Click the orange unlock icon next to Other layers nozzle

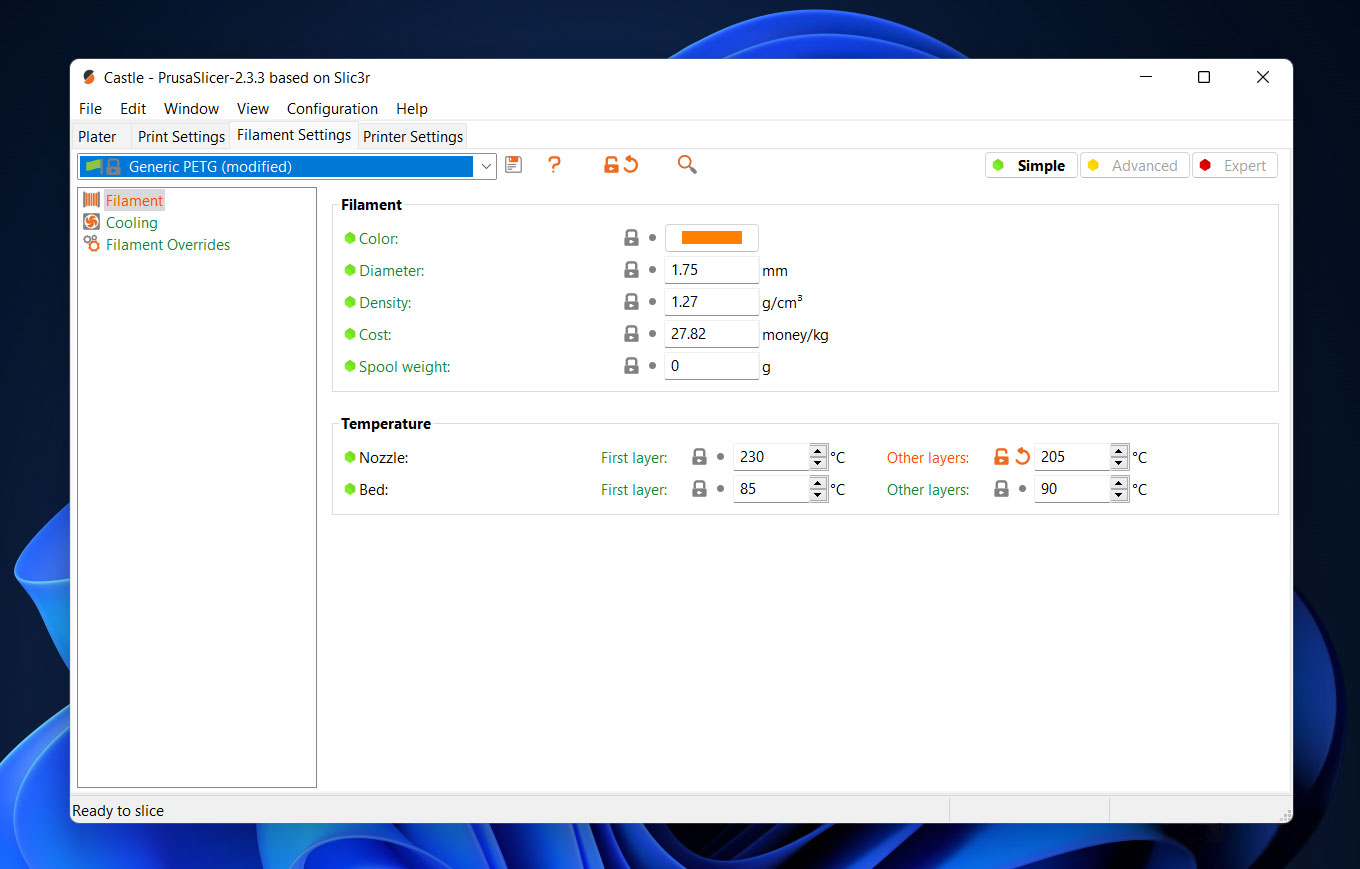pos(1001,457)
